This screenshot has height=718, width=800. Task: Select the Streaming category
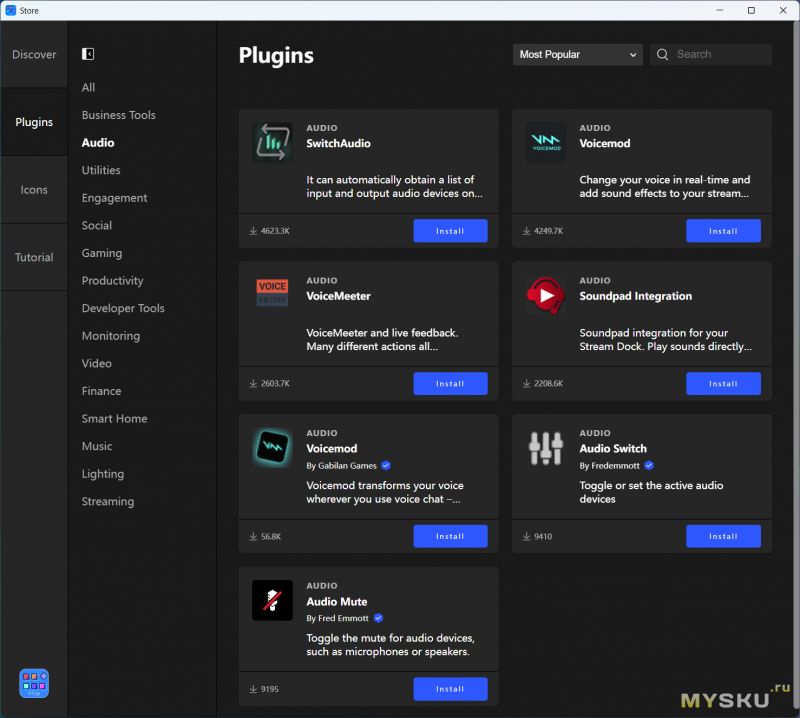point(108,502)
